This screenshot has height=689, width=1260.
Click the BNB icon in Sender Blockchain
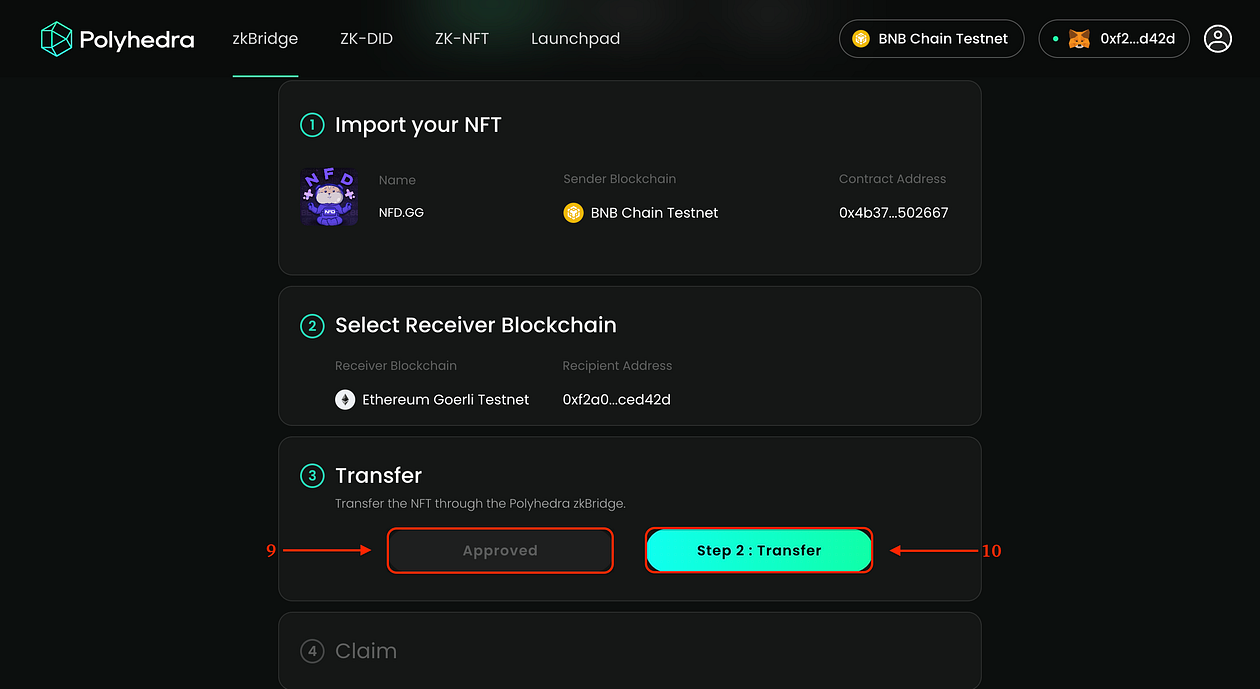(573, 212)
